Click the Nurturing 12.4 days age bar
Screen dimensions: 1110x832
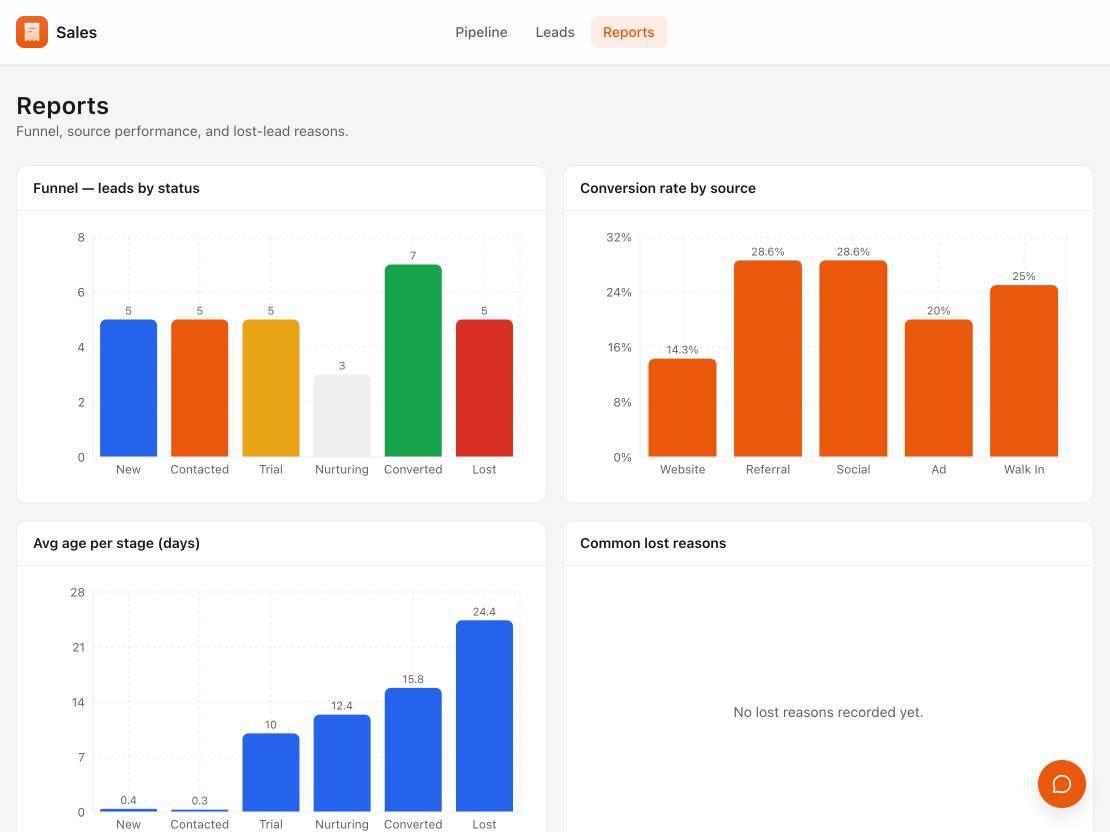[342, 763]
